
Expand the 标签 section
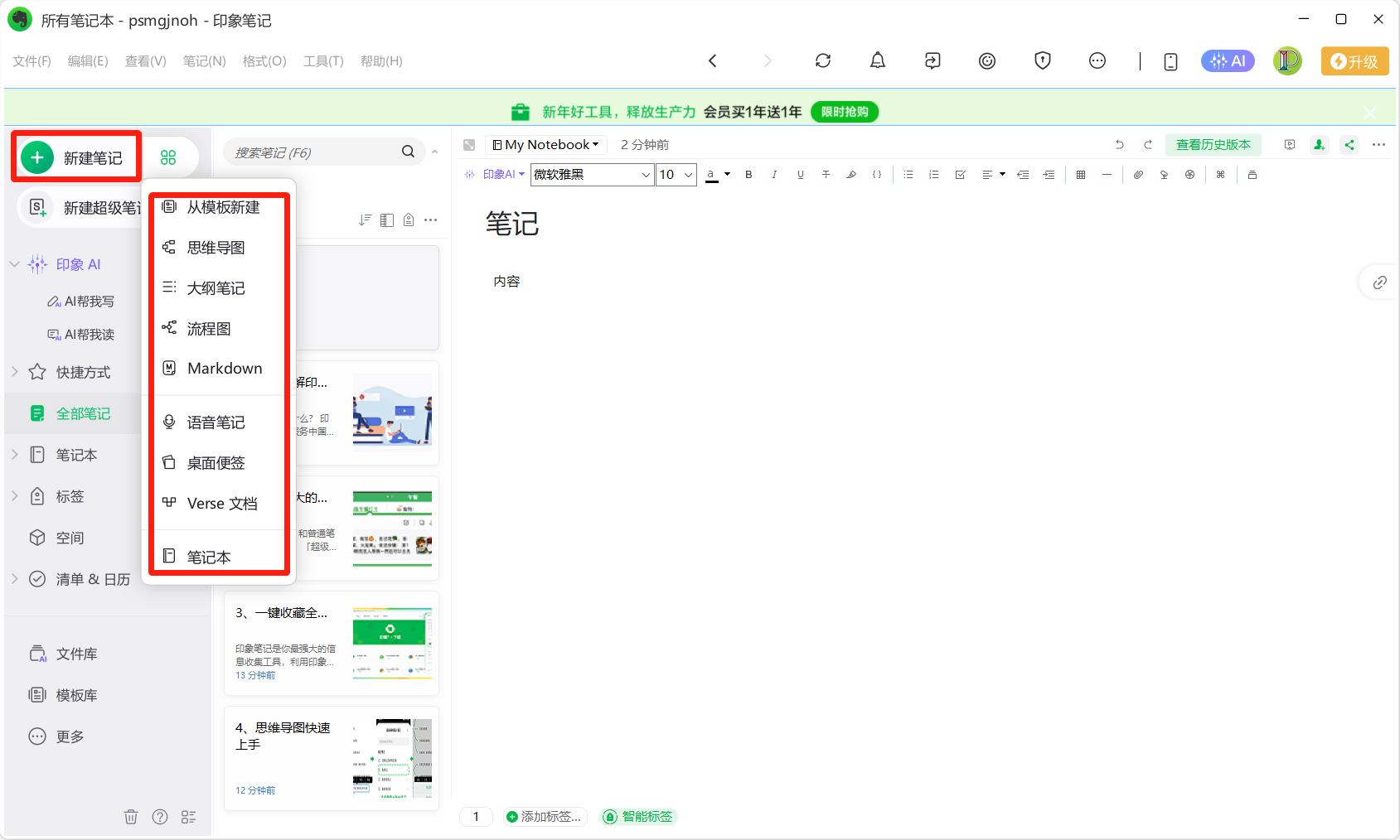(x=15, y=496)
